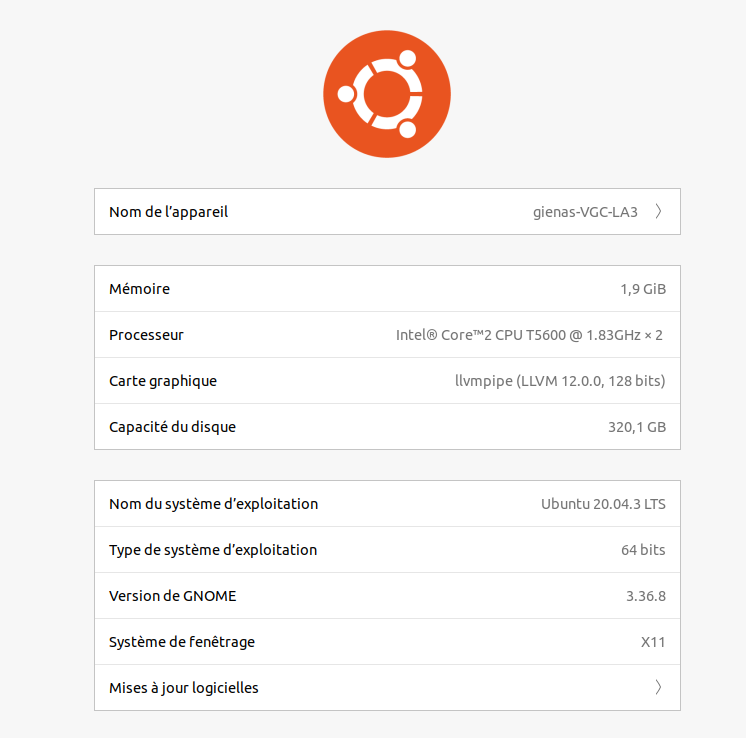Click the Mémoire label
The width and height of the screenshot is (746, 738).
[x=139, y=289]
